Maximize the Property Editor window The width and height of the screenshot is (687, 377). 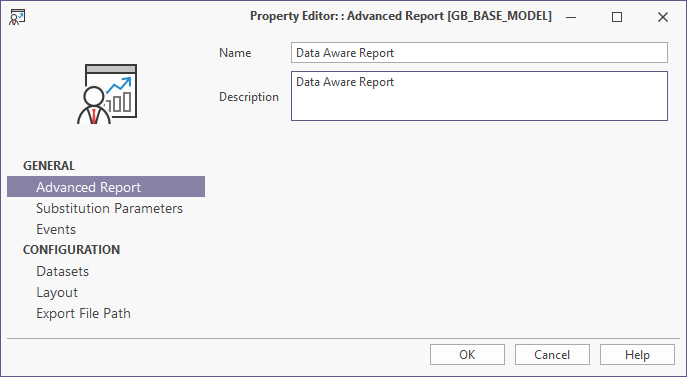pyautogui.click(x=617, y=17)
